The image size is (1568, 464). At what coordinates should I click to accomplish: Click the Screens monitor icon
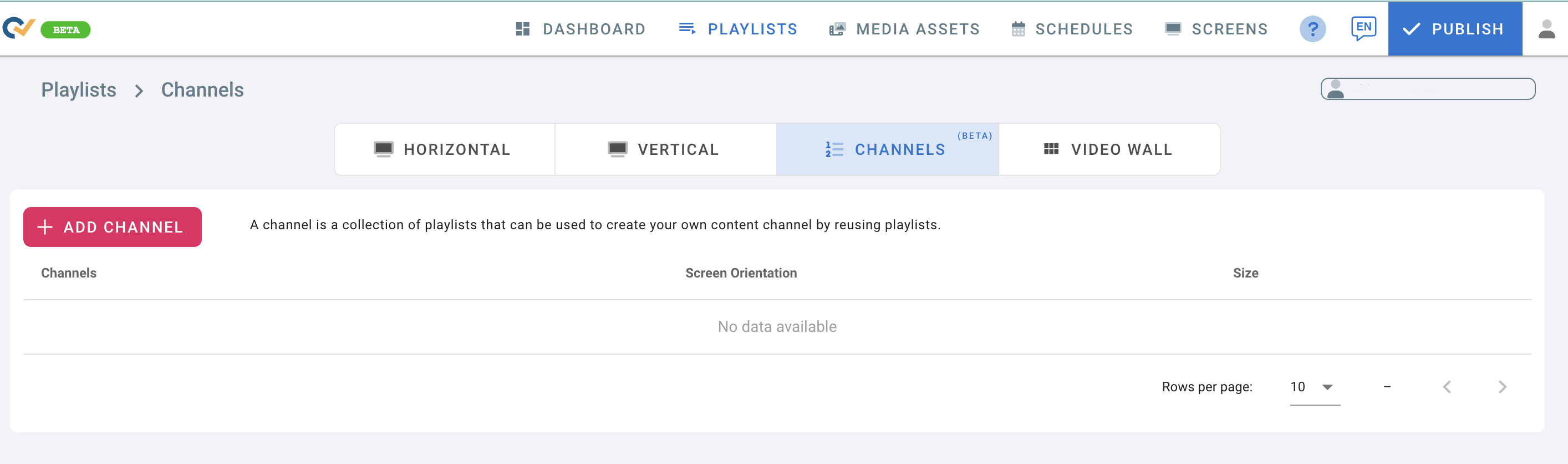click(x=1172, y=29)
